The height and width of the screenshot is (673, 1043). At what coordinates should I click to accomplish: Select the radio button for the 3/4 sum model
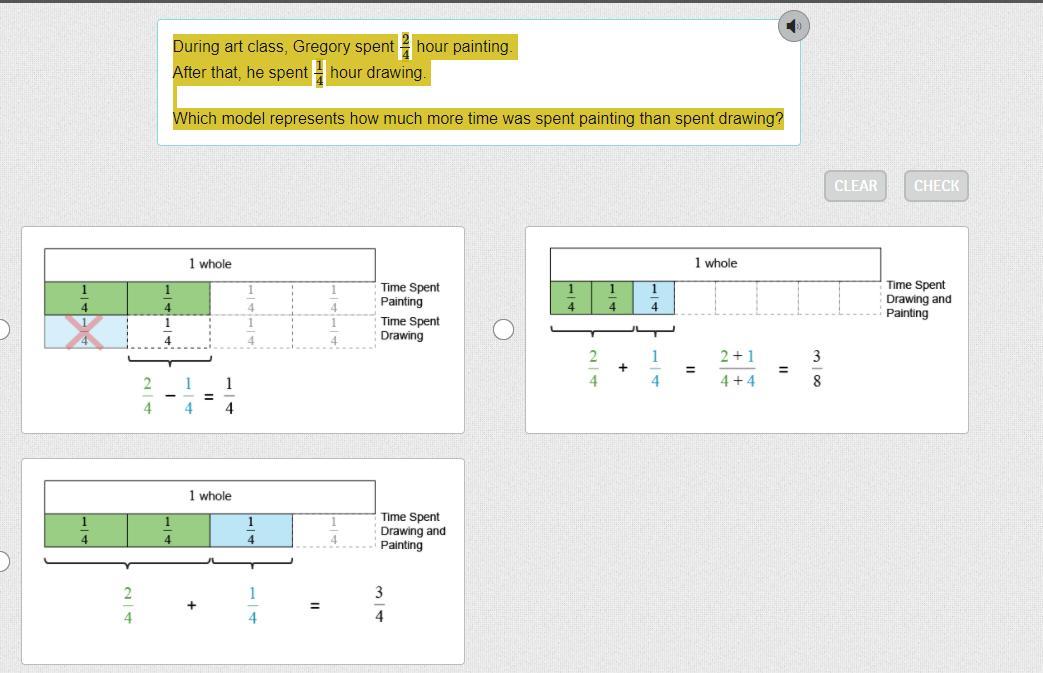tap(2, 561)
